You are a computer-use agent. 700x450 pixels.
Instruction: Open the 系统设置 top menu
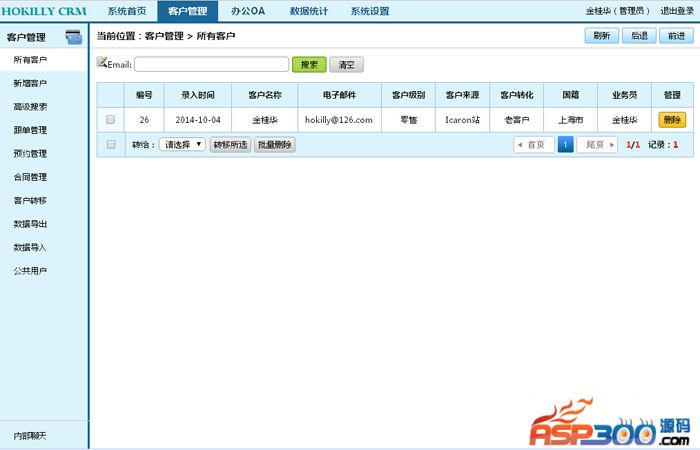point(370,11)
